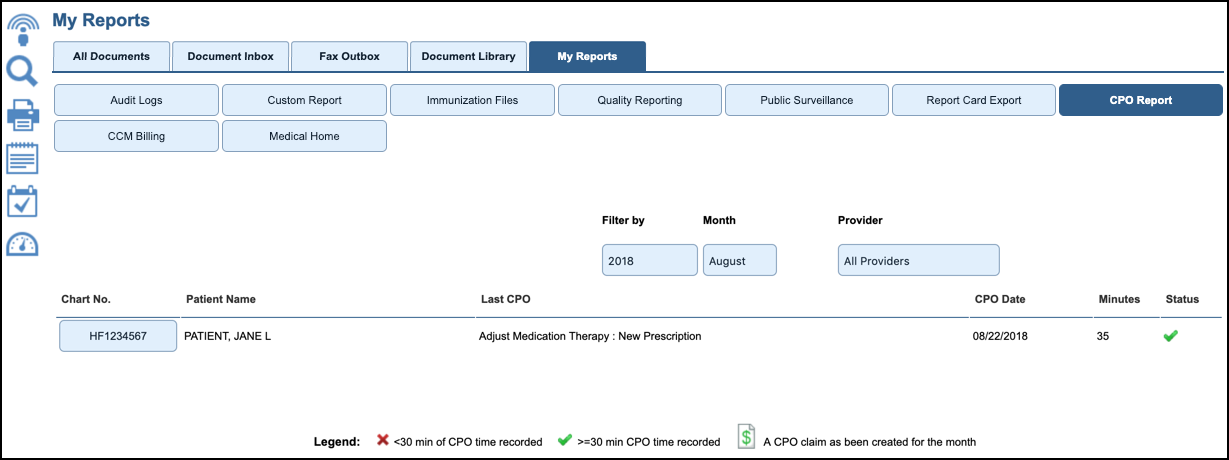1229x460 pixels.
Task: Click the CPO claim created legend text
Action: [869, 441]
